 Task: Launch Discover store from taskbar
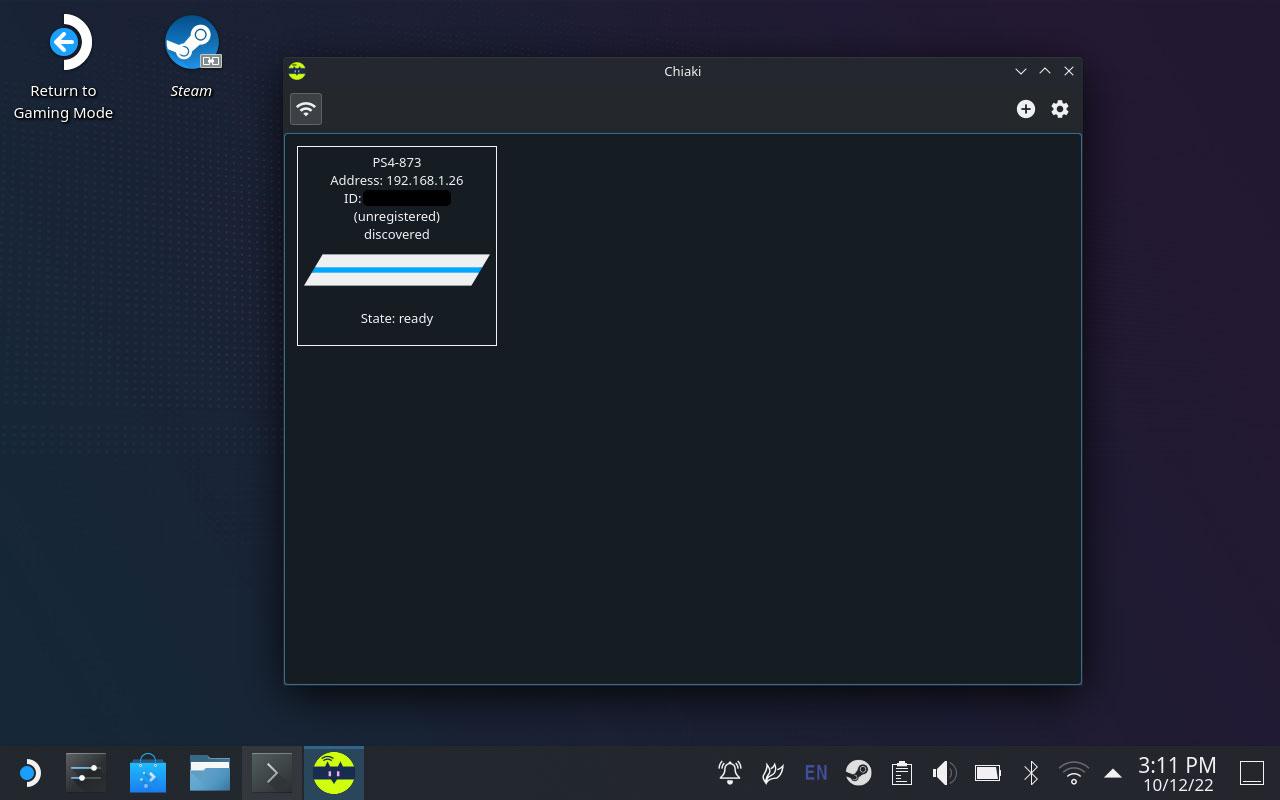tap(148, 773)
